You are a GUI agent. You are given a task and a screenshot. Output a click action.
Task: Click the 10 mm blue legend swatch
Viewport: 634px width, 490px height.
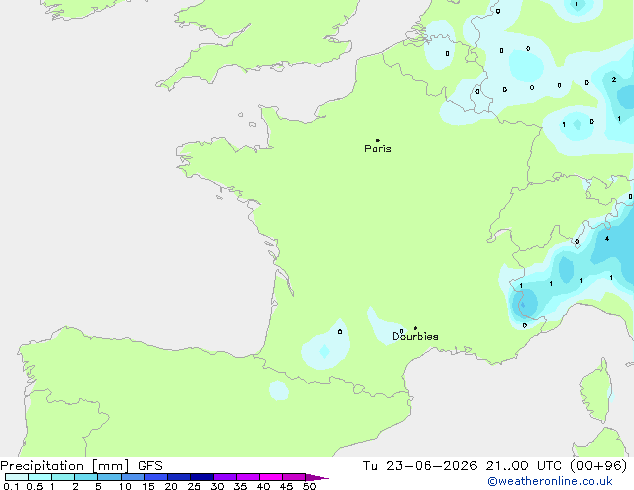coord(133,477)
